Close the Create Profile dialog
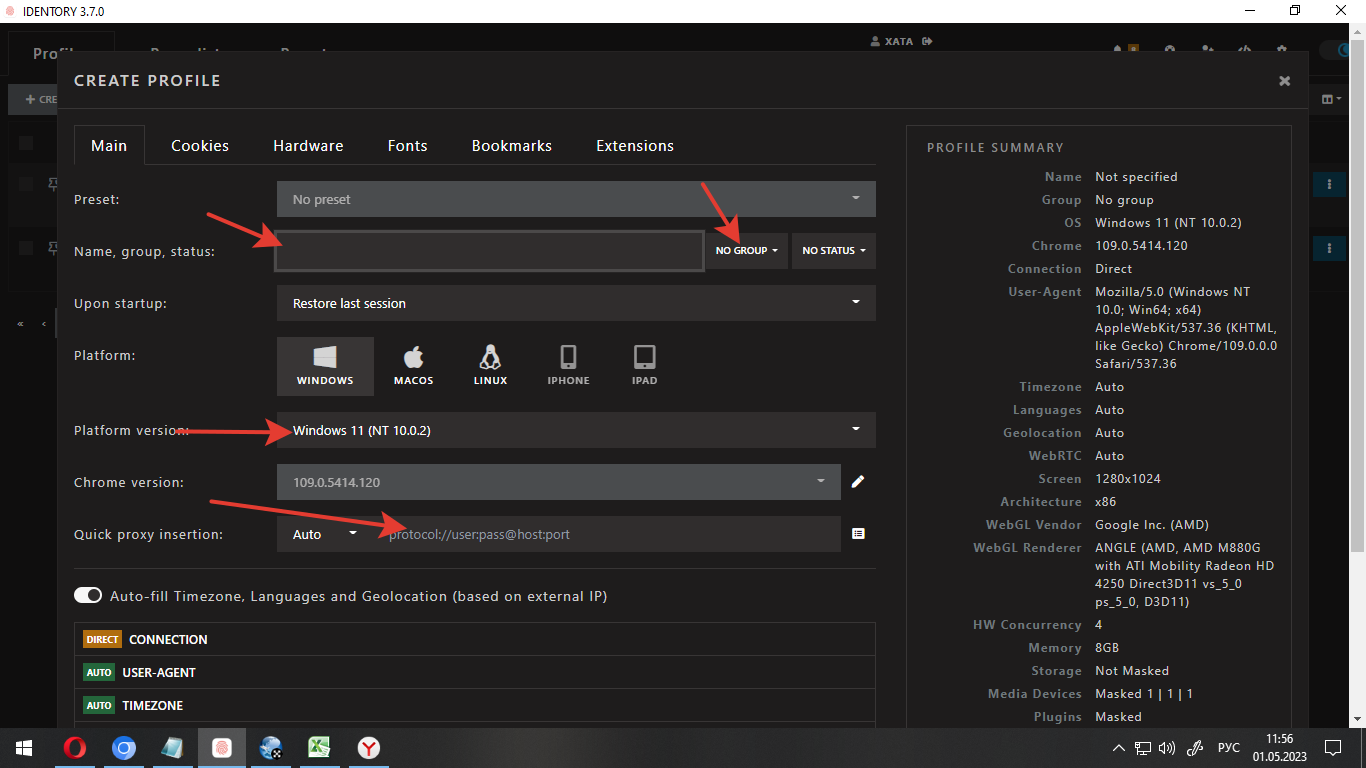This screenshot has width=1366, height=768. pyautogui.click(x=1284, y=81)
